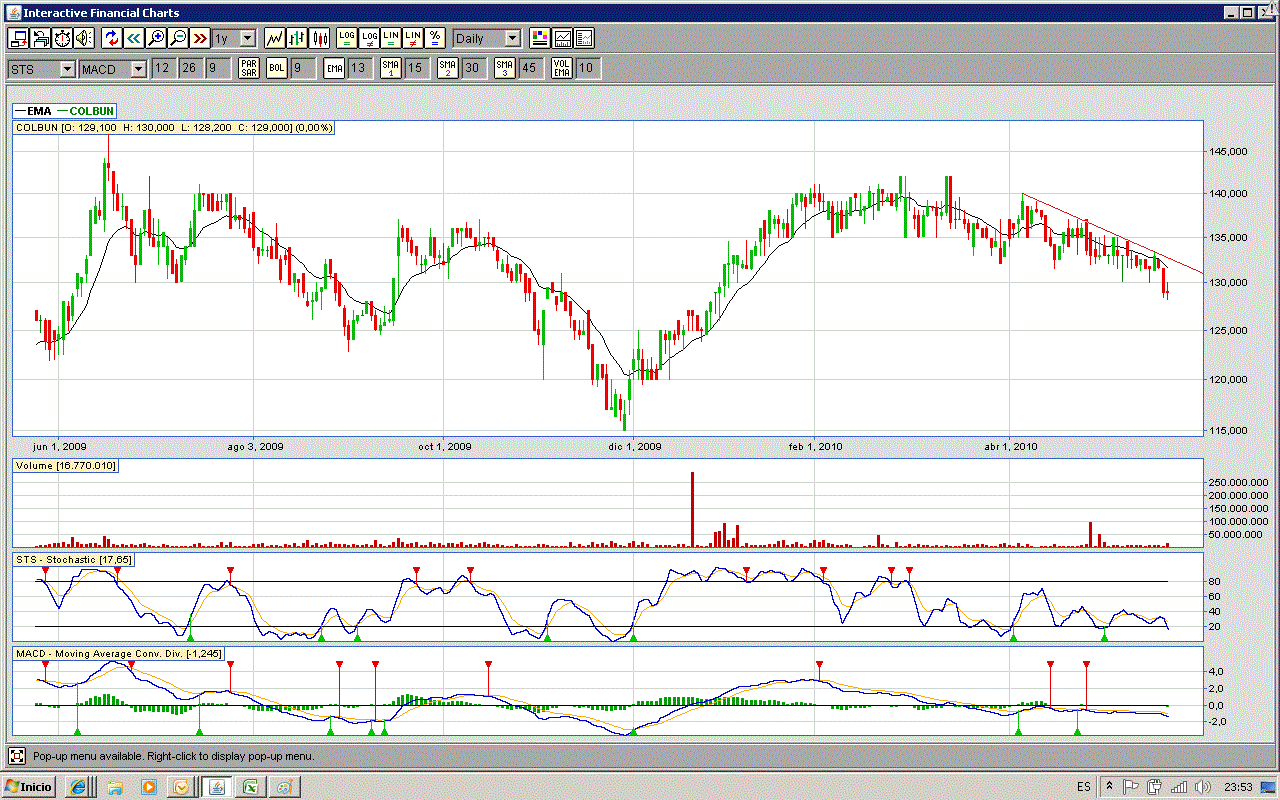This screenshot has width=1280, height=800.
Task: Click the EMA period field 13
Action: [x=359, y=68]
